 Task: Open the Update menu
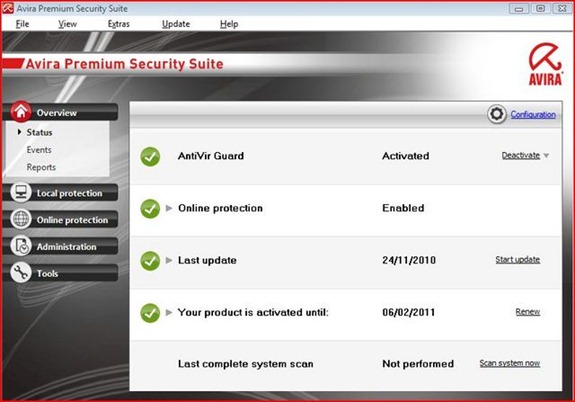[x=176, y=24]
